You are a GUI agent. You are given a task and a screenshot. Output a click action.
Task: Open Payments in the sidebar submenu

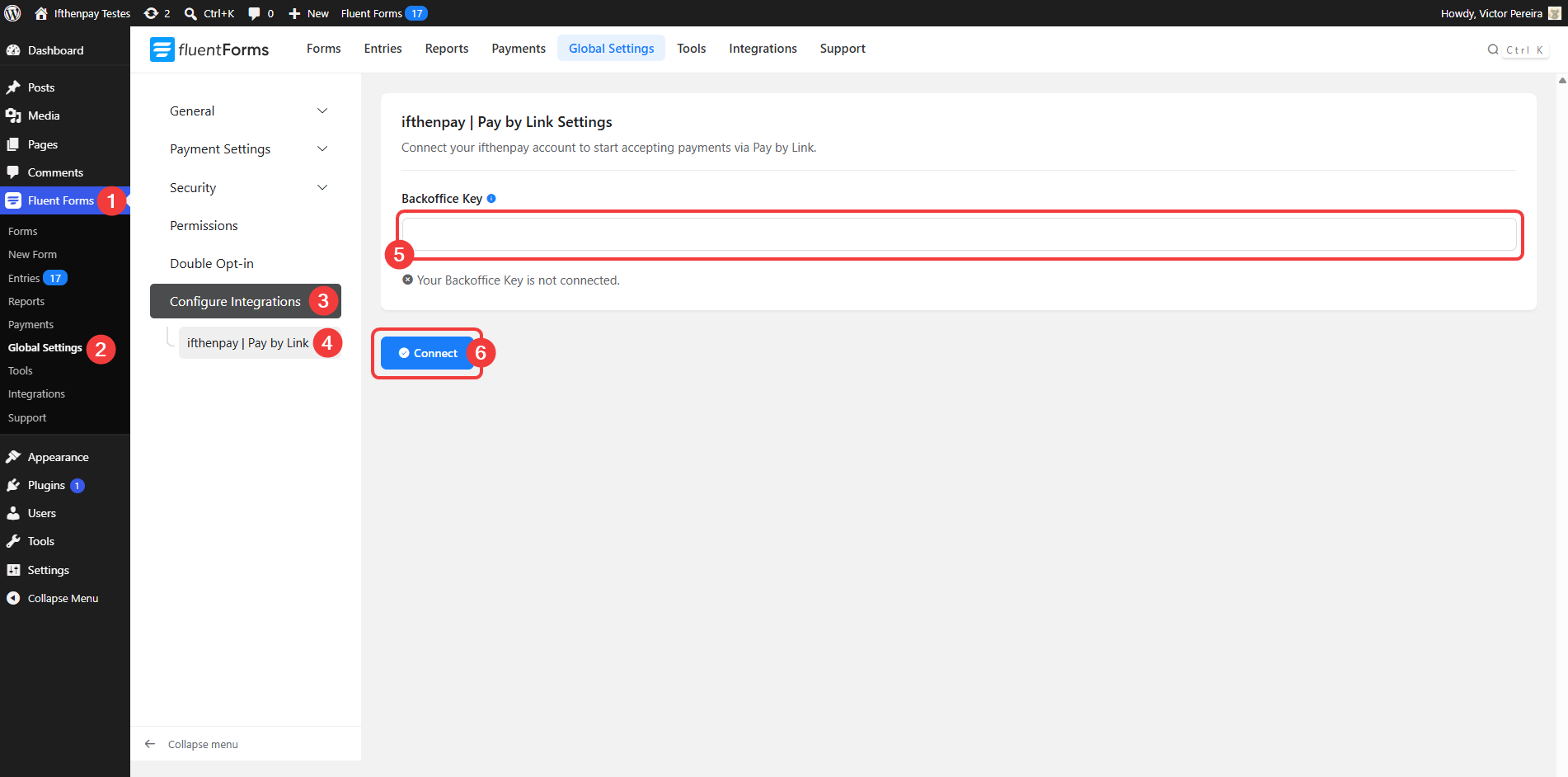click(x=31, y=325)
